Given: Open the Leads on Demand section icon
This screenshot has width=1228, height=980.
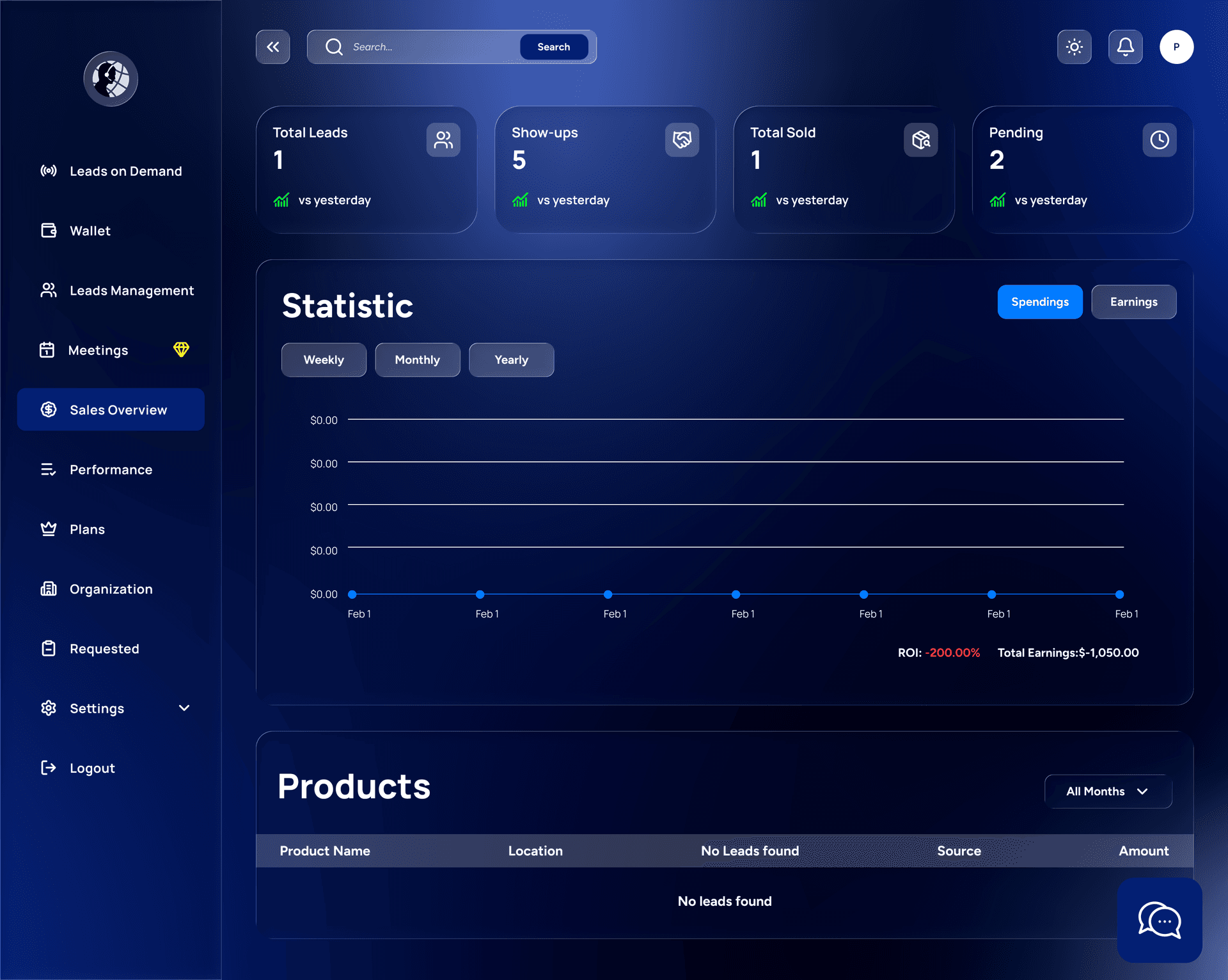Looking at the screenshot, I should coord(49,171).
